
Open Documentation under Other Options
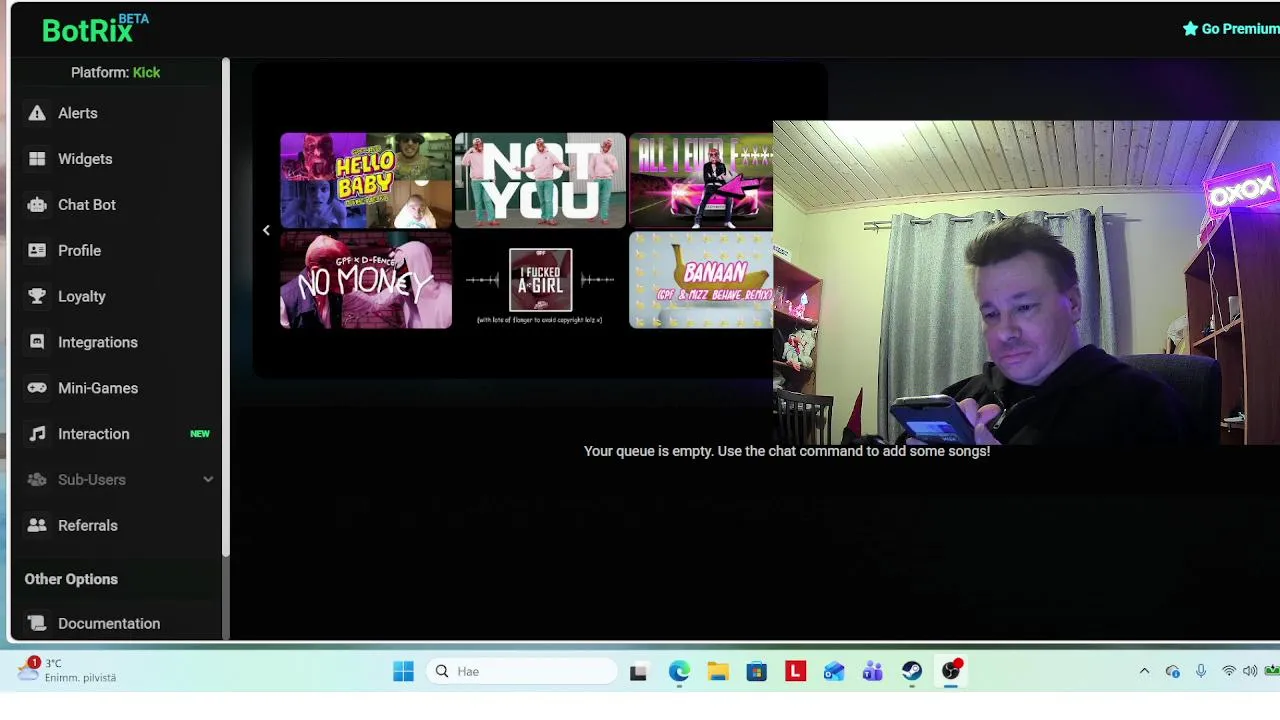pos(116,623)
